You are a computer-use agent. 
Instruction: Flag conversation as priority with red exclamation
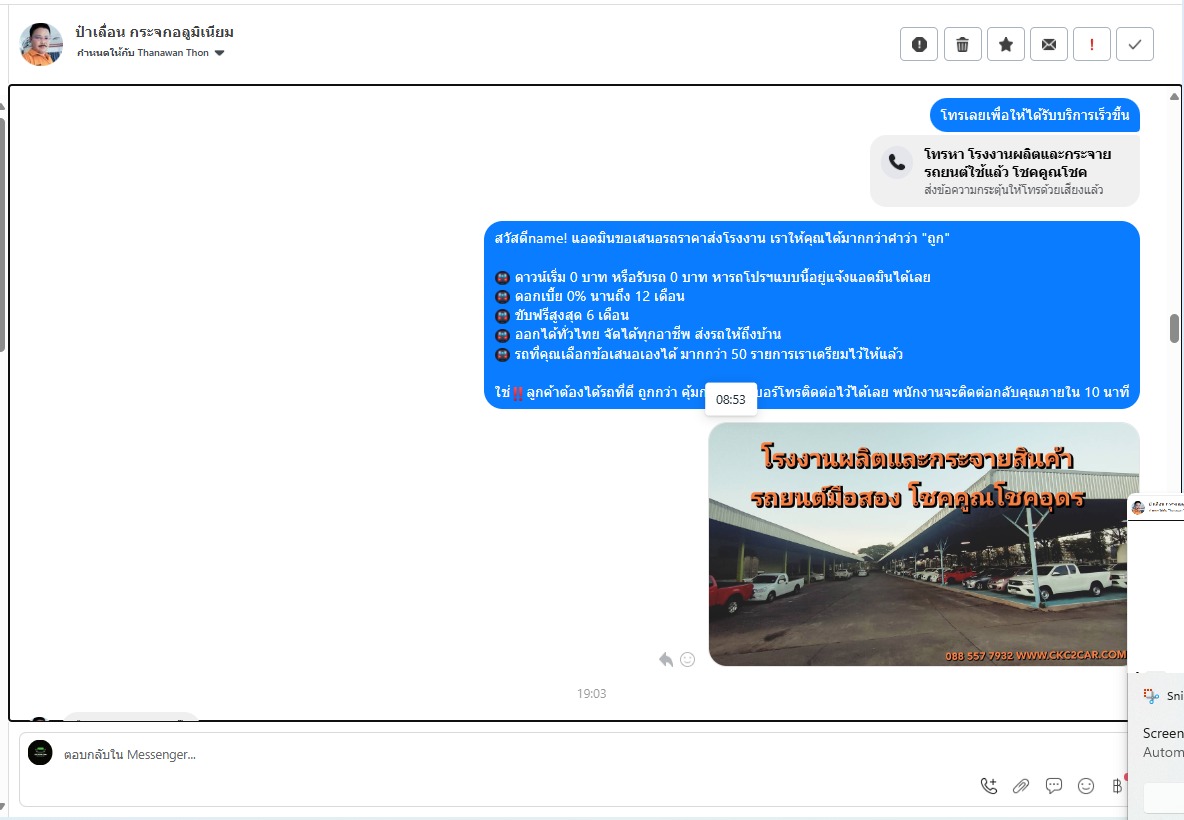click(1092, 44)
